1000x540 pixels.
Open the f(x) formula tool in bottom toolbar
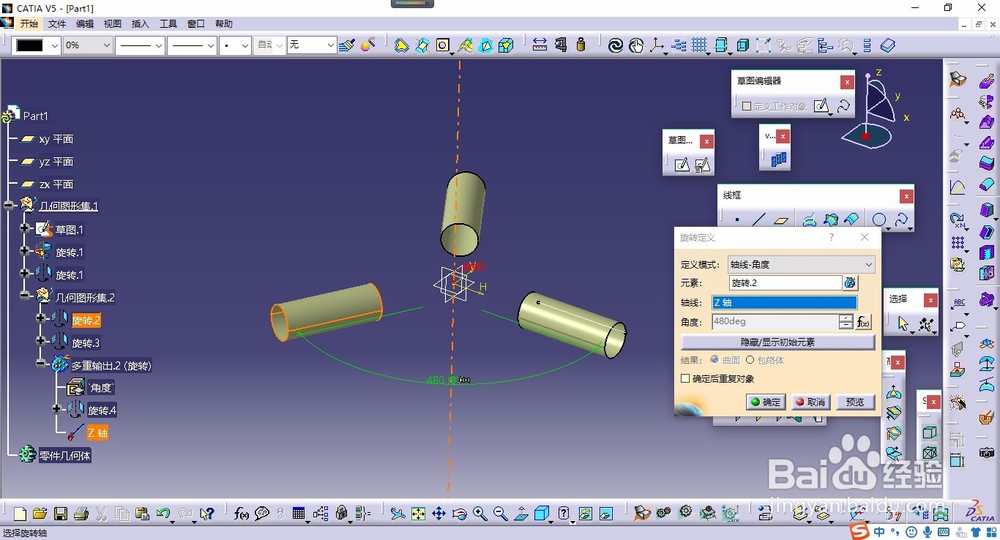pos(241,513)
